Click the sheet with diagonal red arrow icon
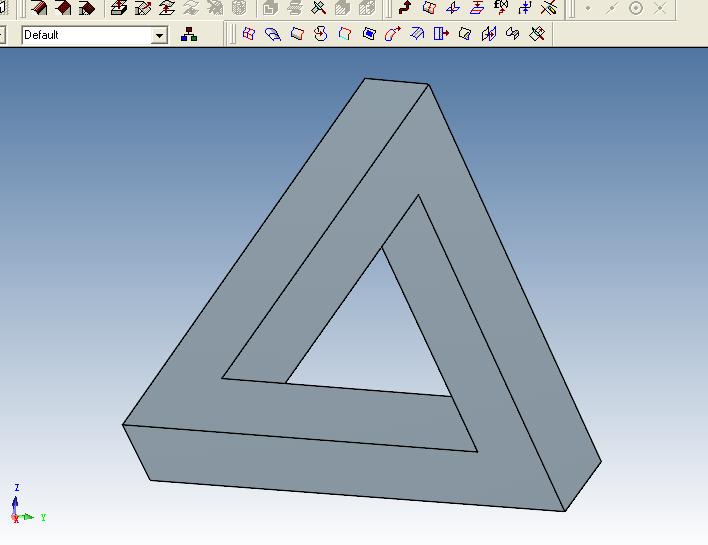 coord(143,8)
